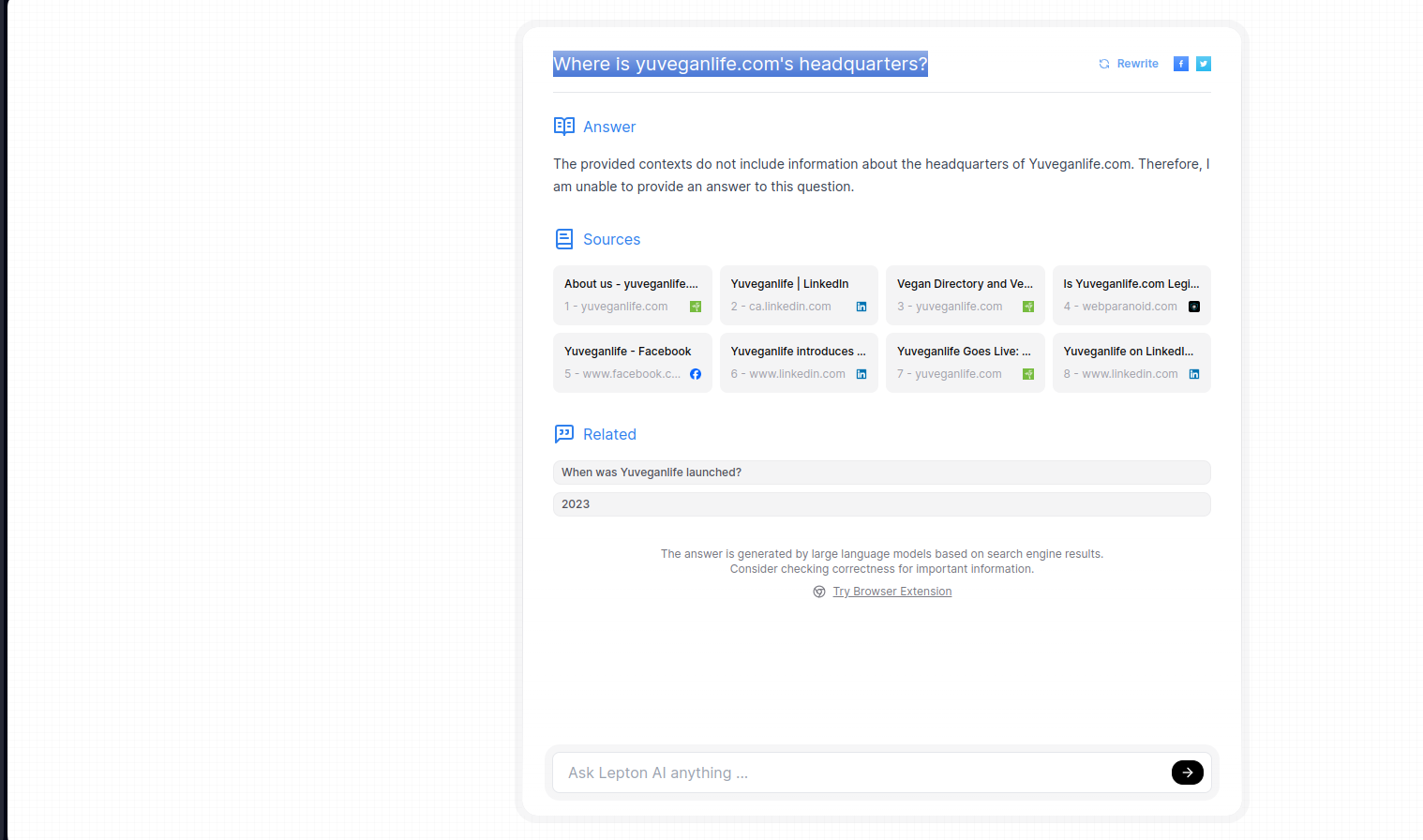Open the 'Yuveganlife introduces ...' source card
Viewport: 1423px width, 840px height.
[x=799, y=363]
